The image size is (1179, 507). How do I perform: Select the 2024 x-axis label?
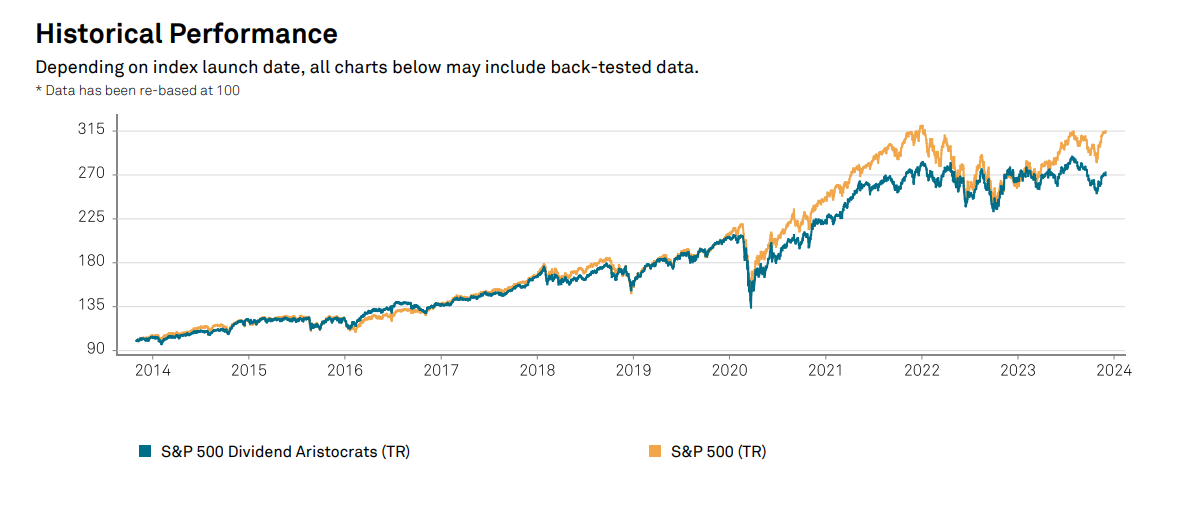click(x=1113, y=371)
